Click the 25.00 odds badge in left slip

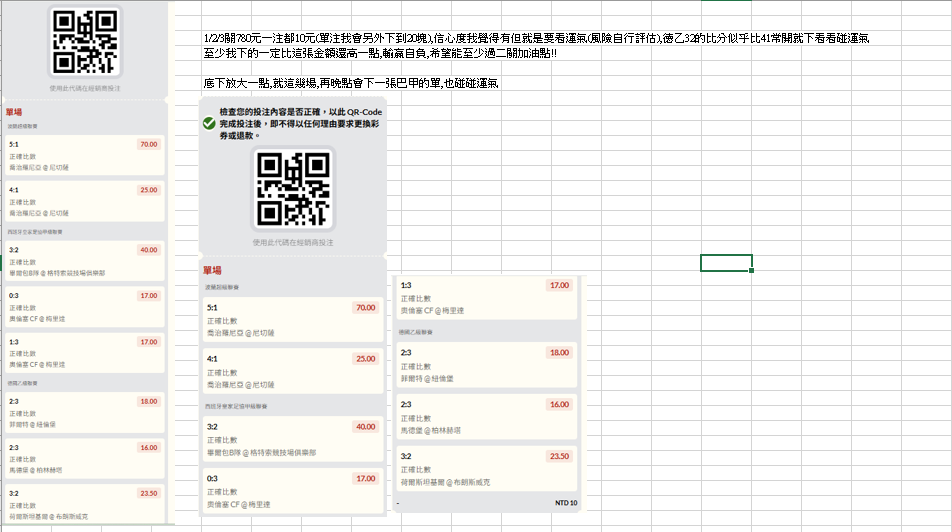149,190
